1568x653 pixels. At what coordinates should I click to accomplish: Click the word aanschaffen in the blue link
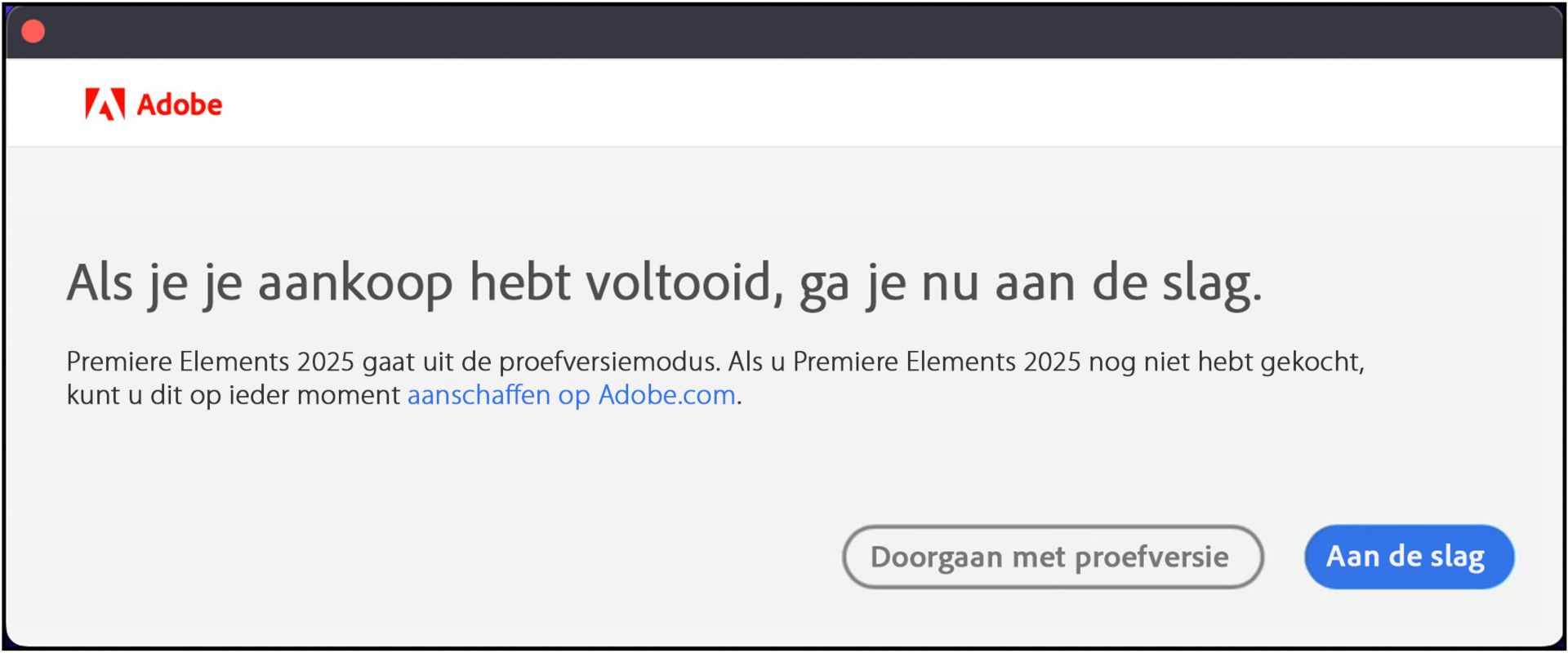point(479,395)
